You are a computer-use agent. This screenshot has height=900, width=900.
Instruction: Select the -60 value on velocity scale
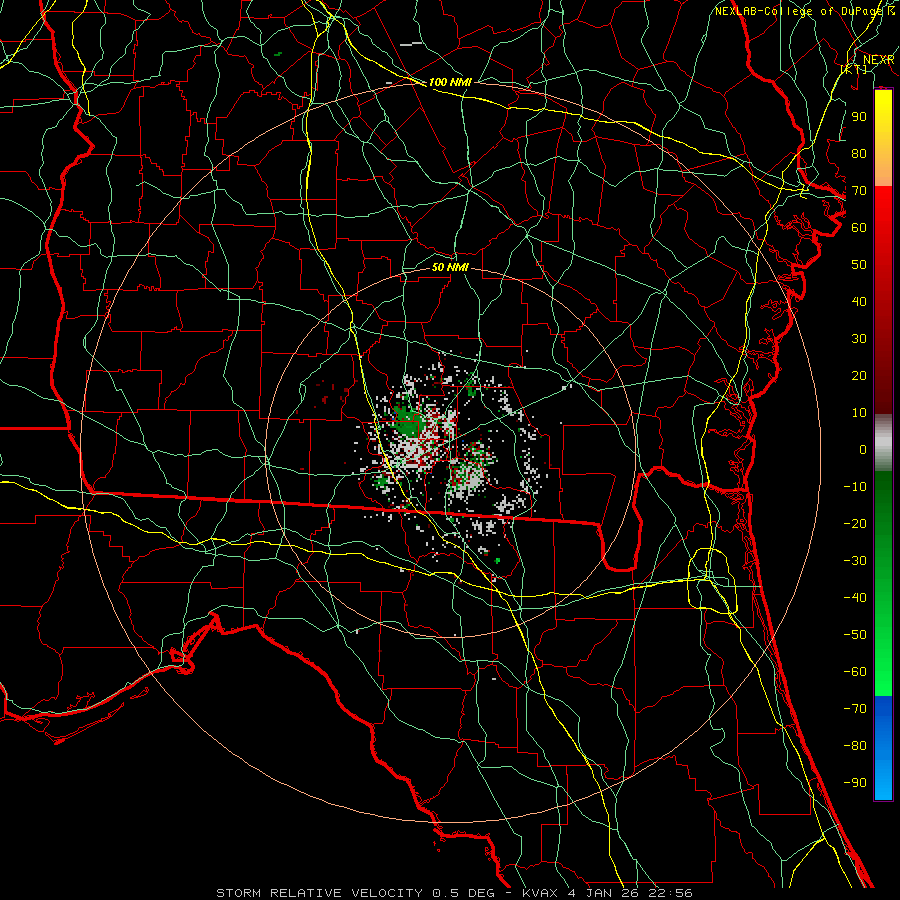855,672
